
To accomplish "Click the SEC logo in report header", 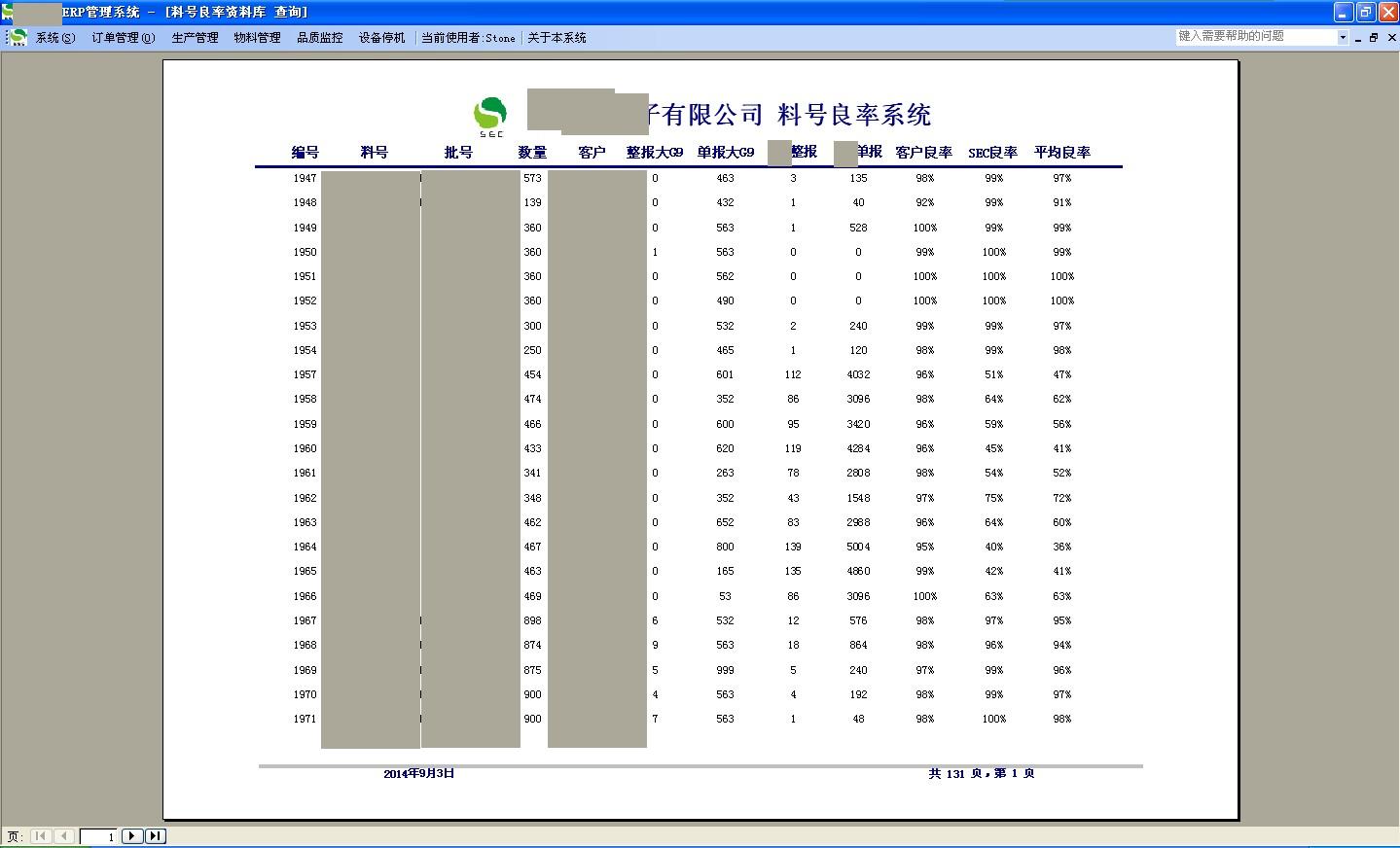I will [490, 117].
